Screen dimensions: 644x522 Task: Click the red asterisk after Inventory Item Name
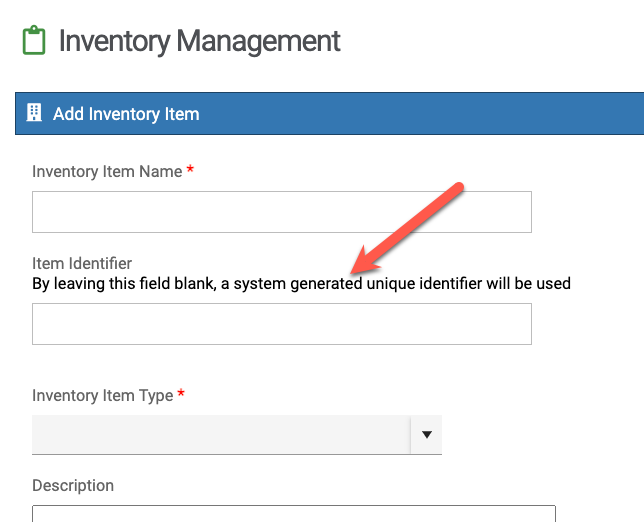(x=190, y=171)
